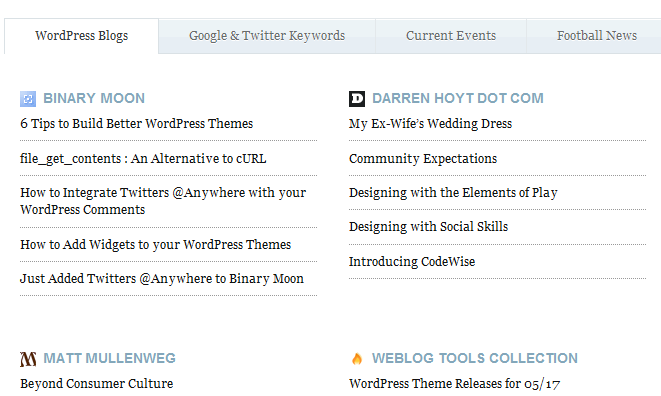This screenshot has width=661, height=396.
Task: Read 'Designing with the Elements of Play'
Action: pyautogui.click(x=453, y=193)
